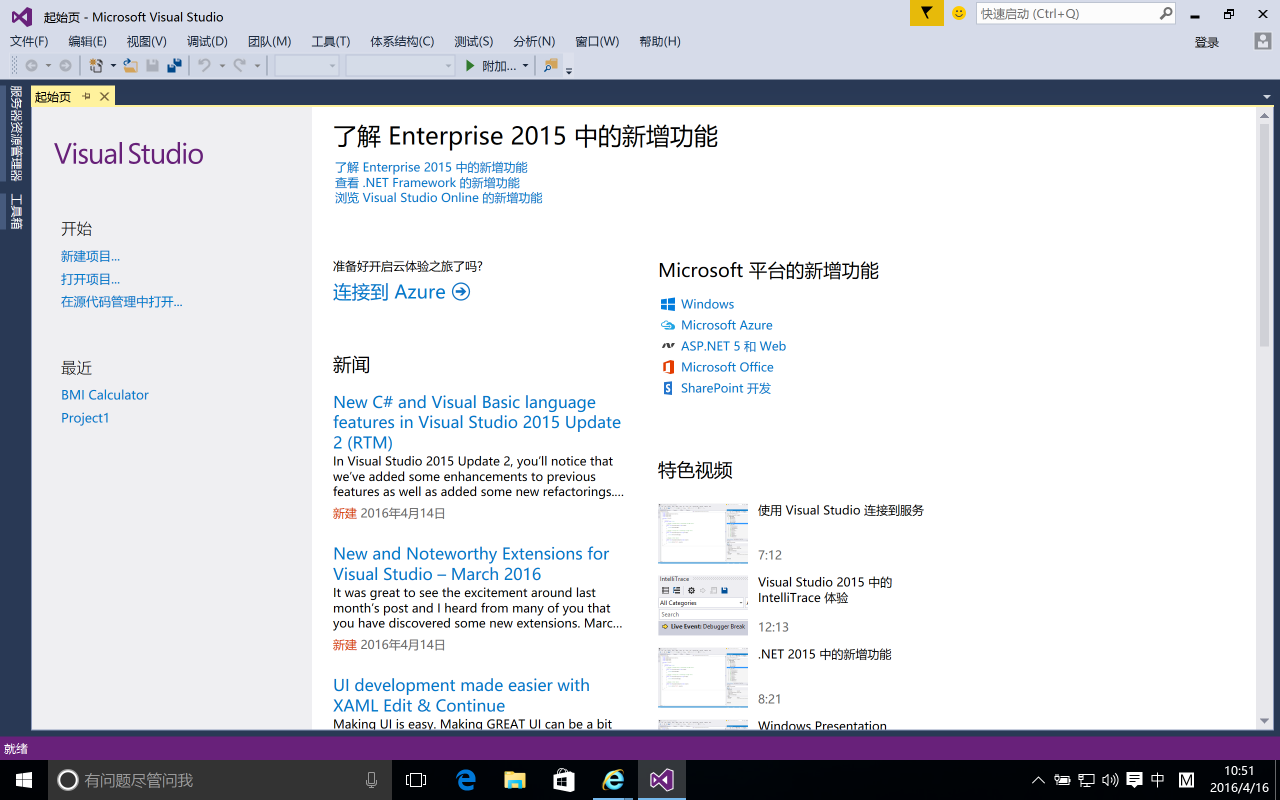Open the 工具(T) menu

point(330,41)
